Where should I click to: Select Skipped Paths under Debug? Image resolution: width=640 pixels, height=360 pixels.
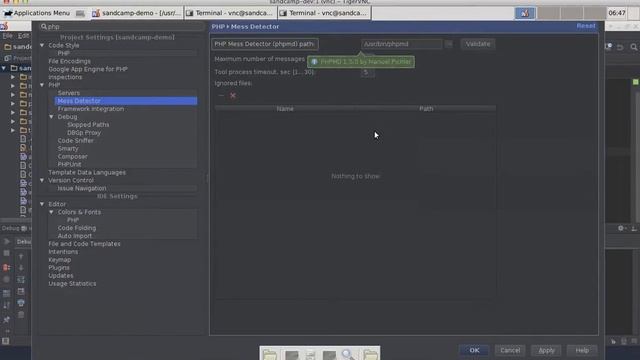coord(88,125)
